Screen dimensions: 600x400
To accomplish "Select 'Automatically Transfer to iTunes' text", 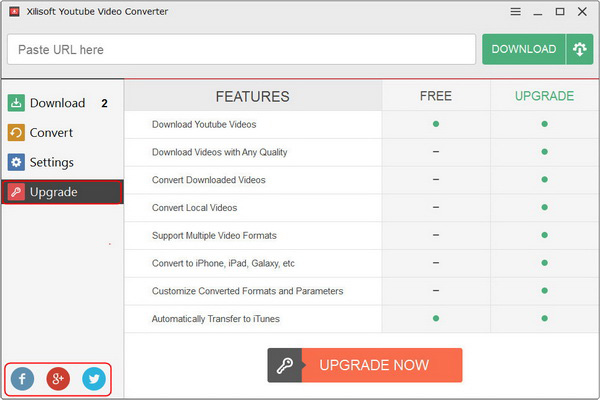I will coord(215,319).
